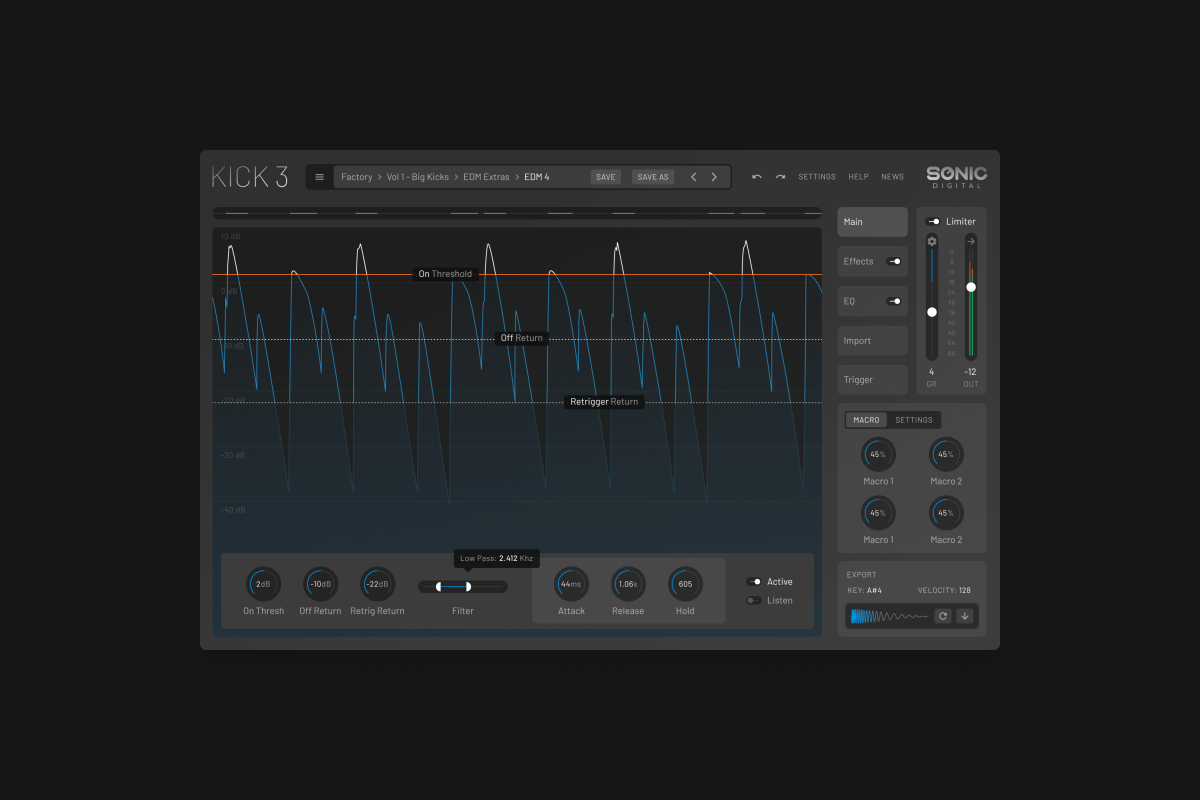The image size is (1200, 800).
Task: Select the SETTINGS tab in macro panel
Action: (913, 420)
